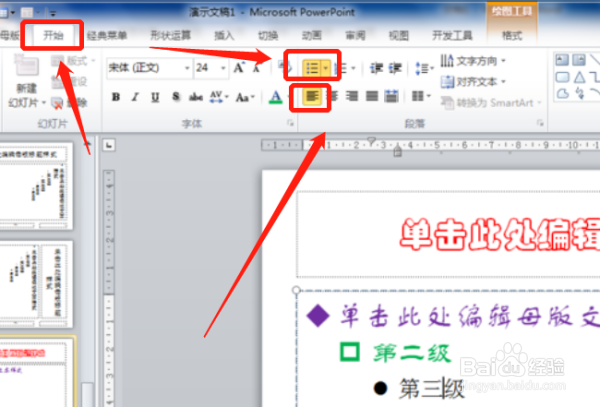Open the Paragraph (段落) dialog launcher

point(540,123)
